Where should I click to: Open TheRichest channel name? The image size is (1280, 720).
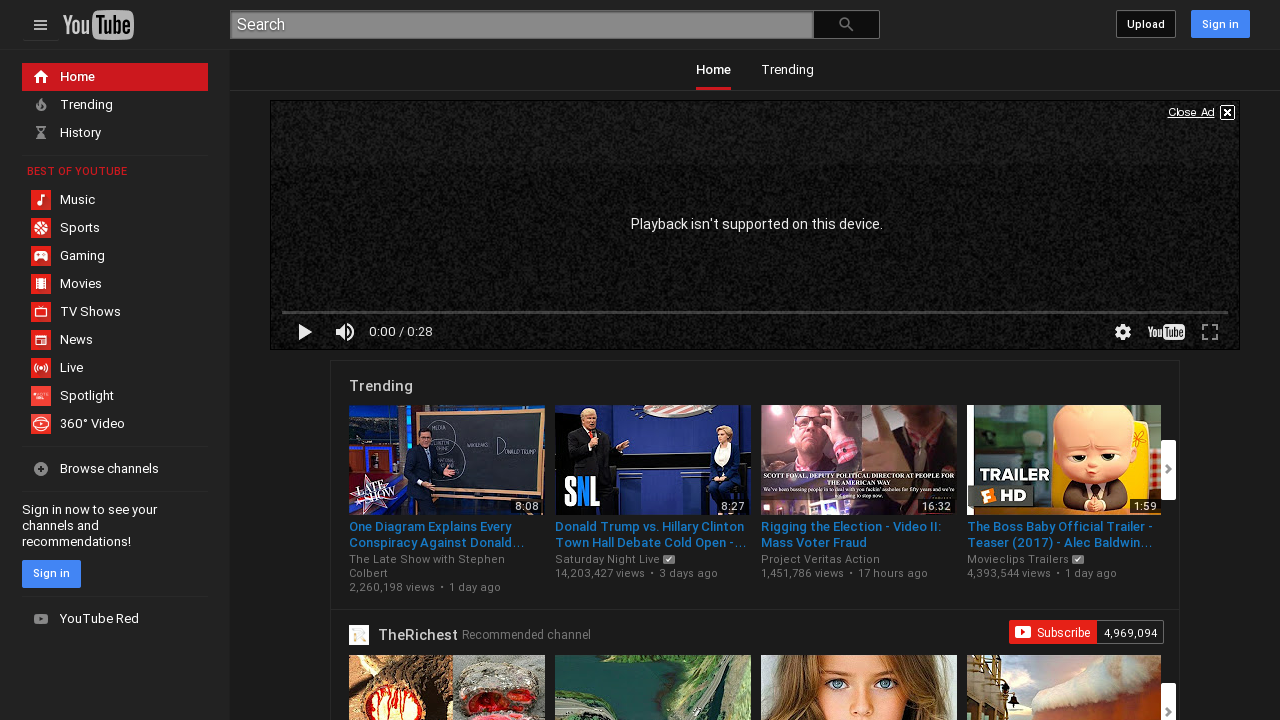pyautogui.click(x=418, y=635)
